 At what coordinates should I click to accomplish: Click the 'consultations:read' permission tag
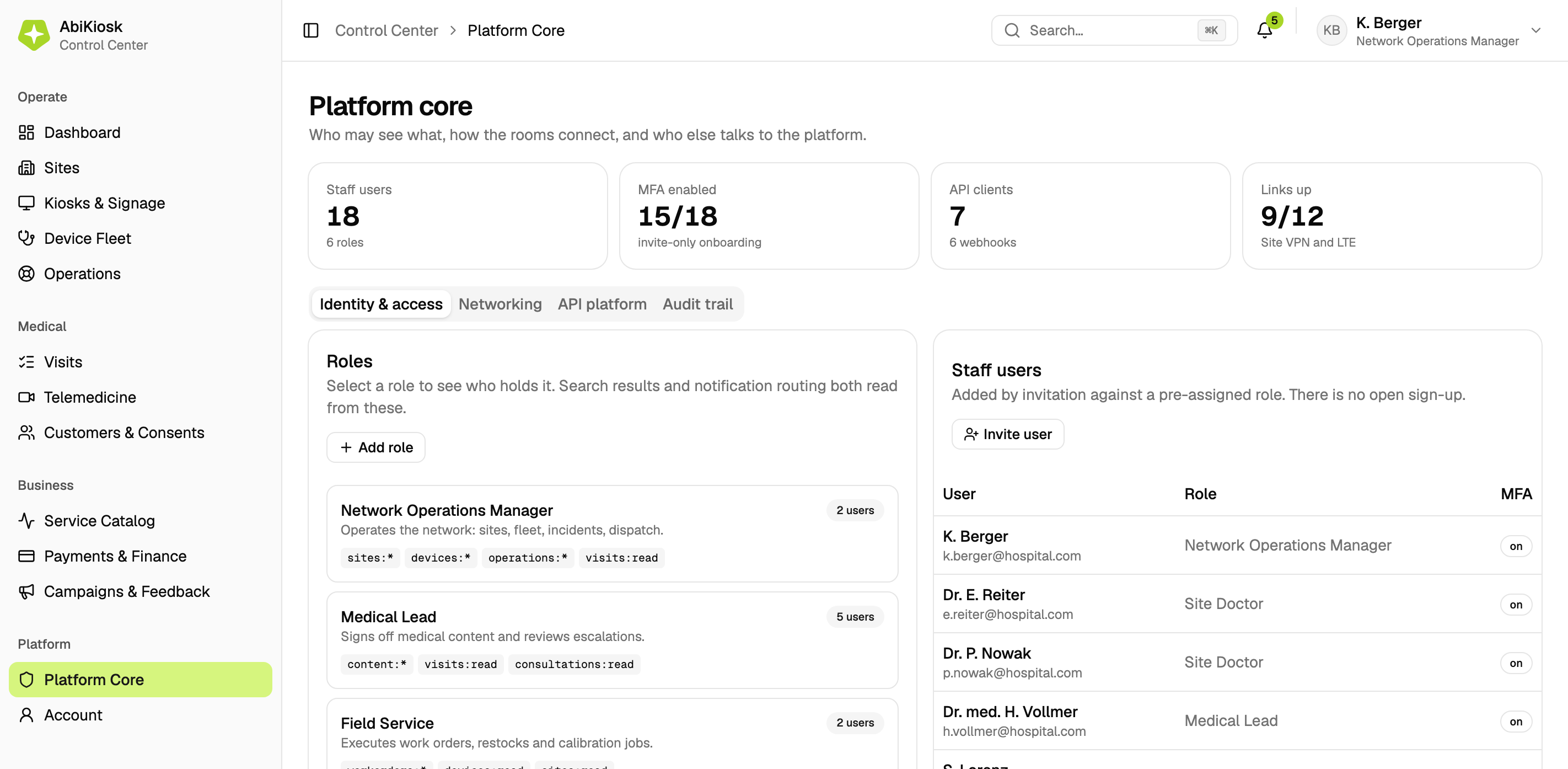[x=574, y=664]
